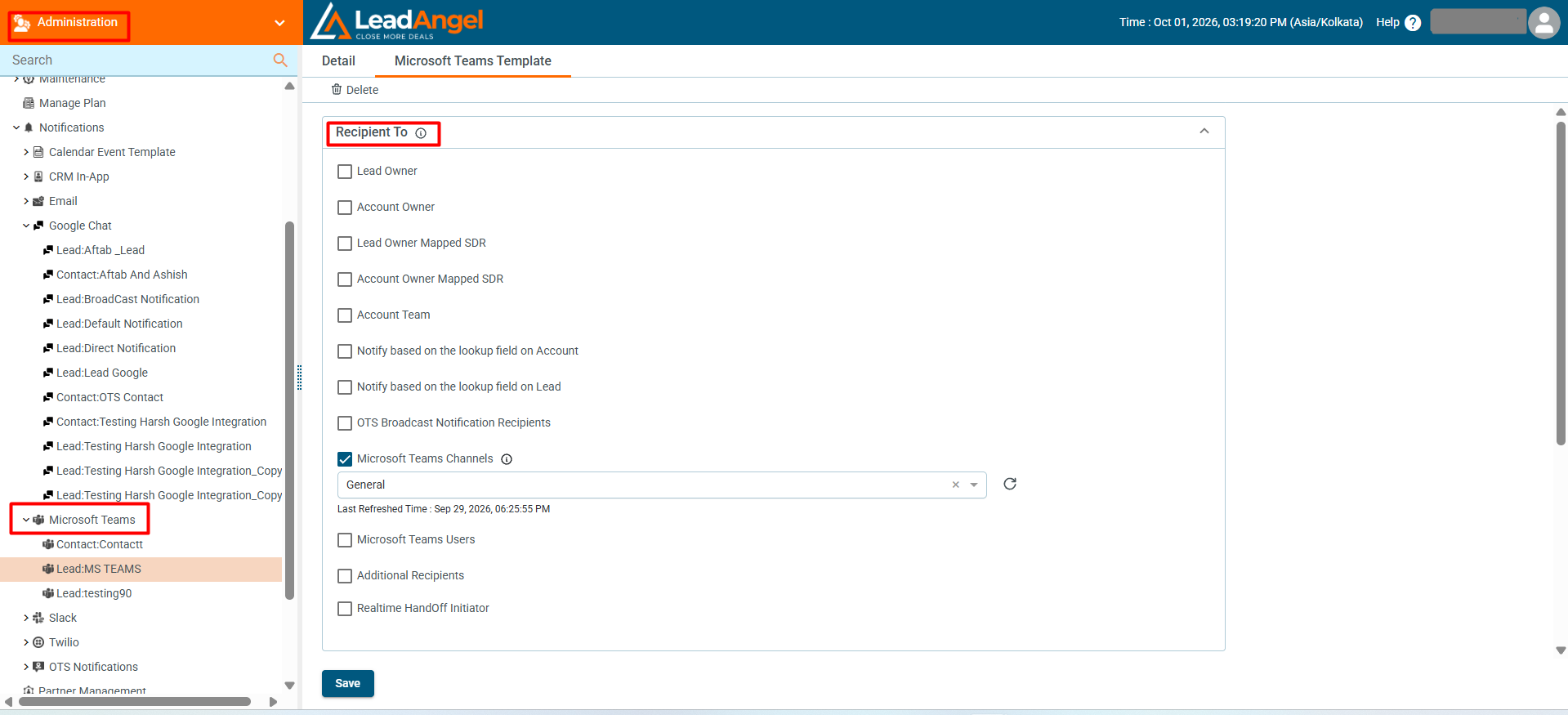
Task: Click the Slack icon in tree
Action: [38, 618]
